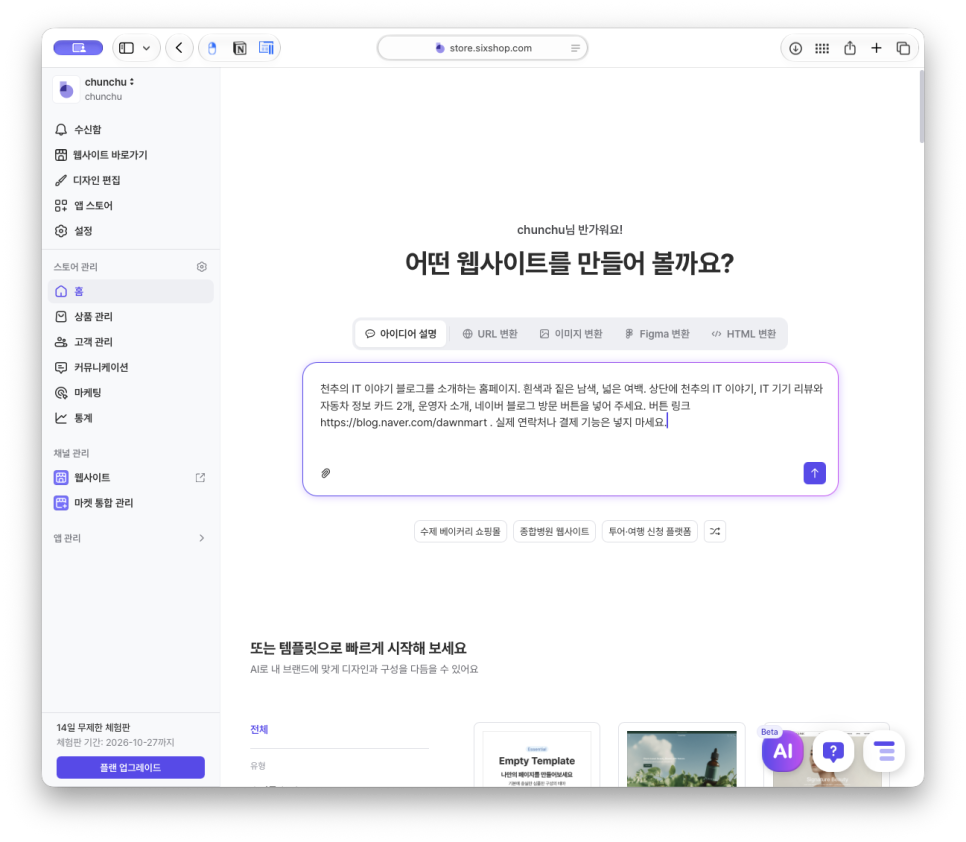The width and height of the screenshot is (966, 842).
Task: Open the browser grid apps icon
Action: (822, 48)
